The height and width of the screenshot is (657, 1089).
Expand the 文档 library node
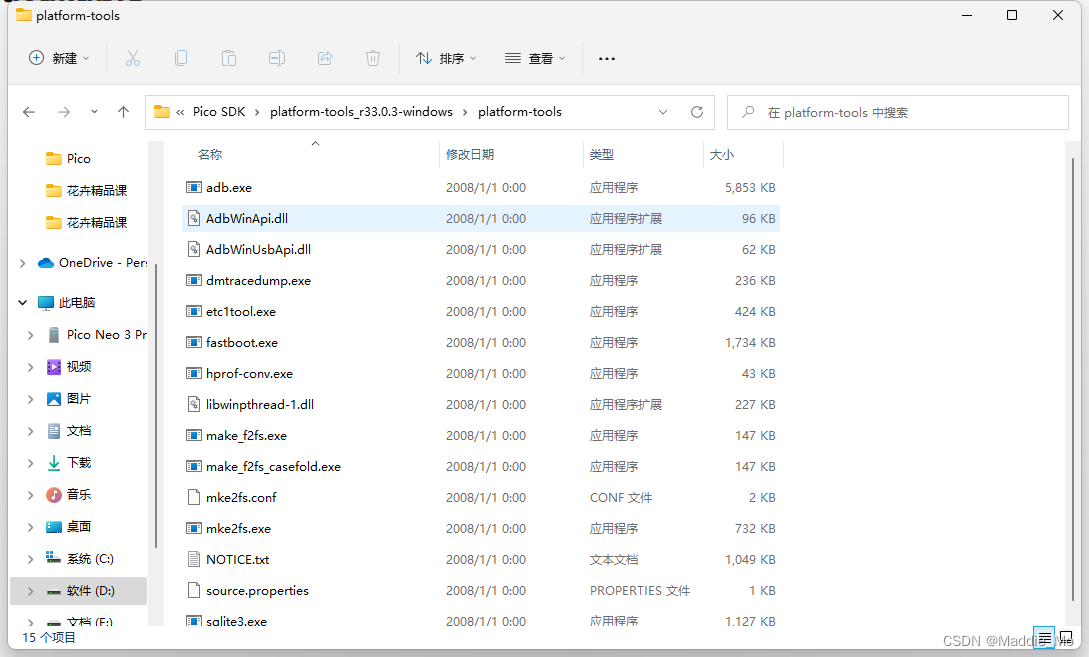click(x=30, y=431)
